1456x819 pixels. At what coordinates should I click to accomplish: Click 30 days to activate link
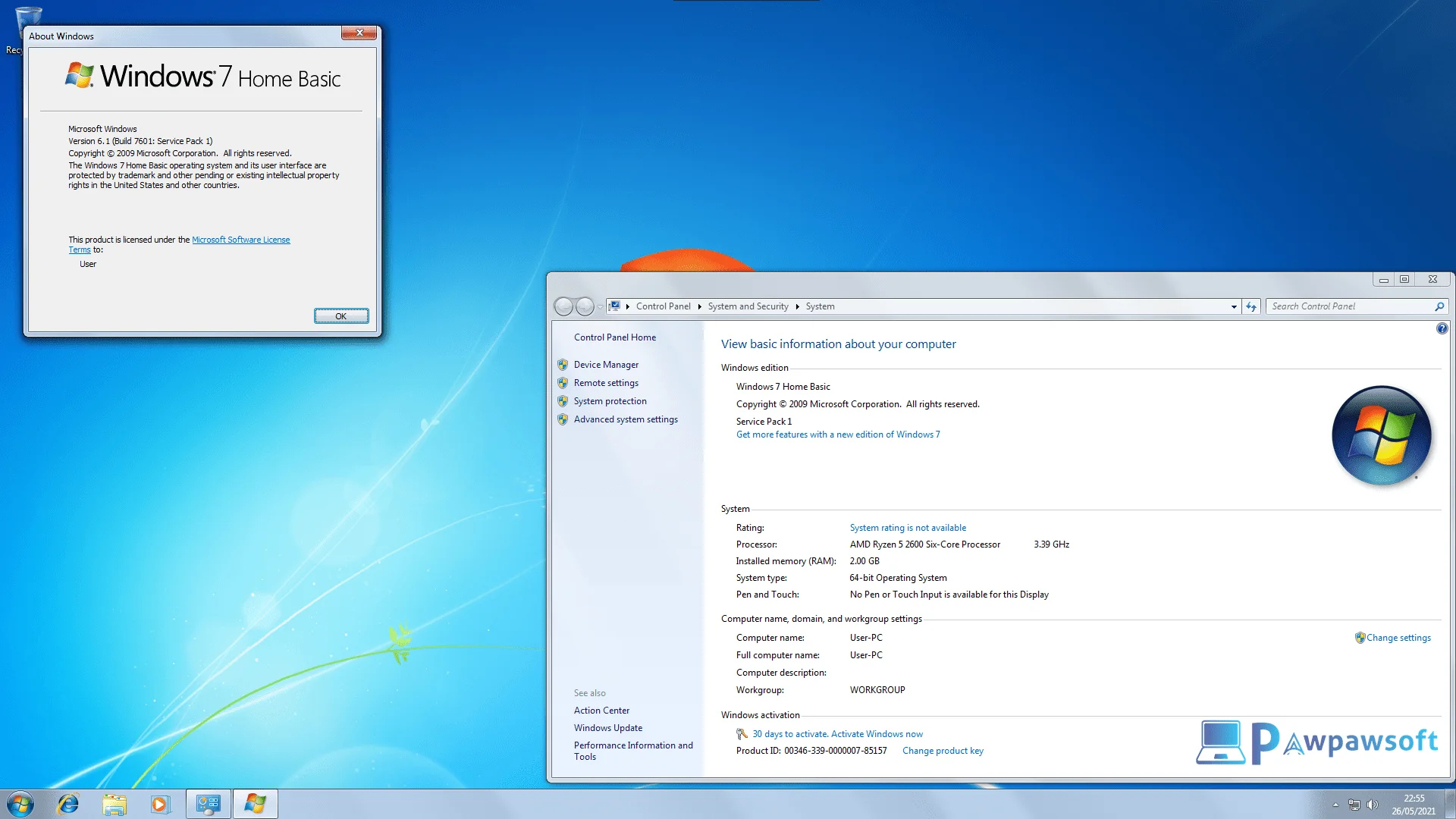837,734
